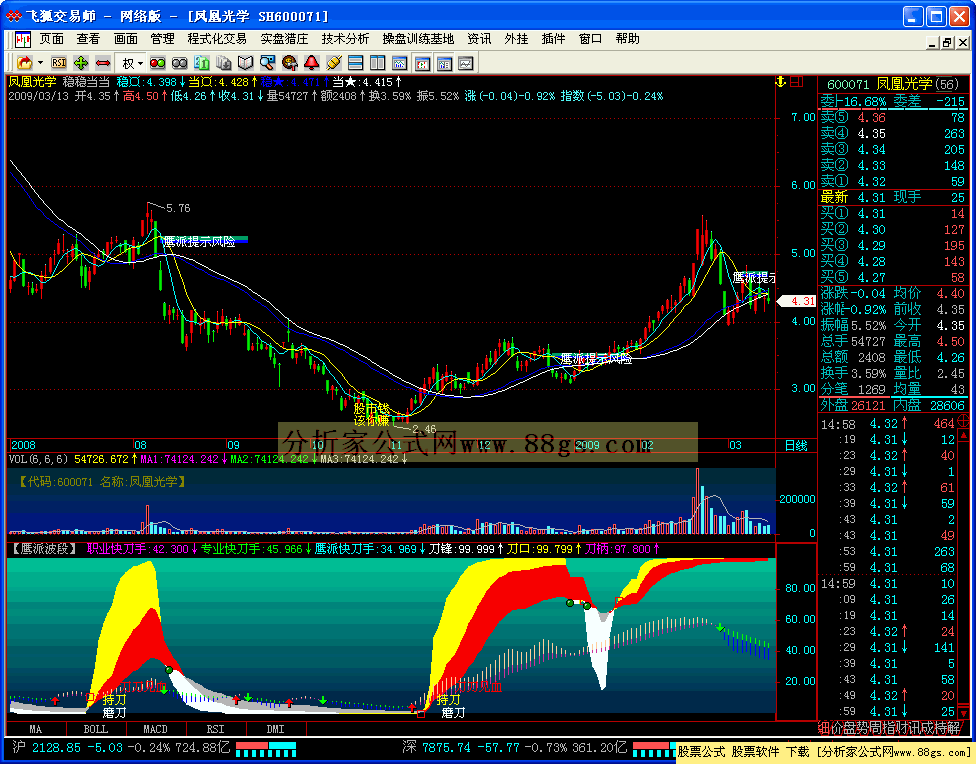The image size is (976, 764).
Task: Click the red and green lights icon
Action: click(157, 62)
